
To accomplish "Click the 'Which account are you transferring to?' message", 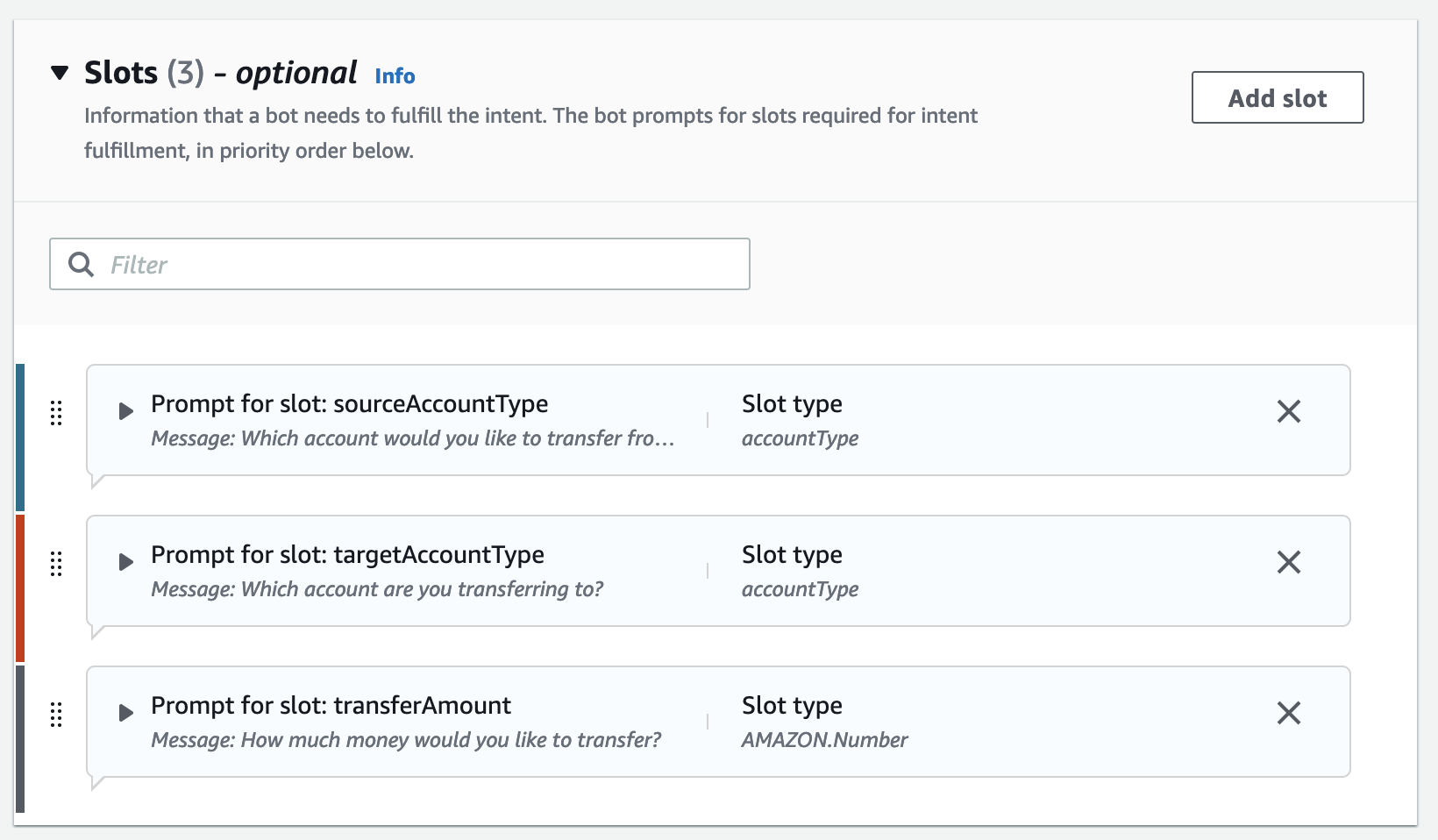I will (377, 589).
